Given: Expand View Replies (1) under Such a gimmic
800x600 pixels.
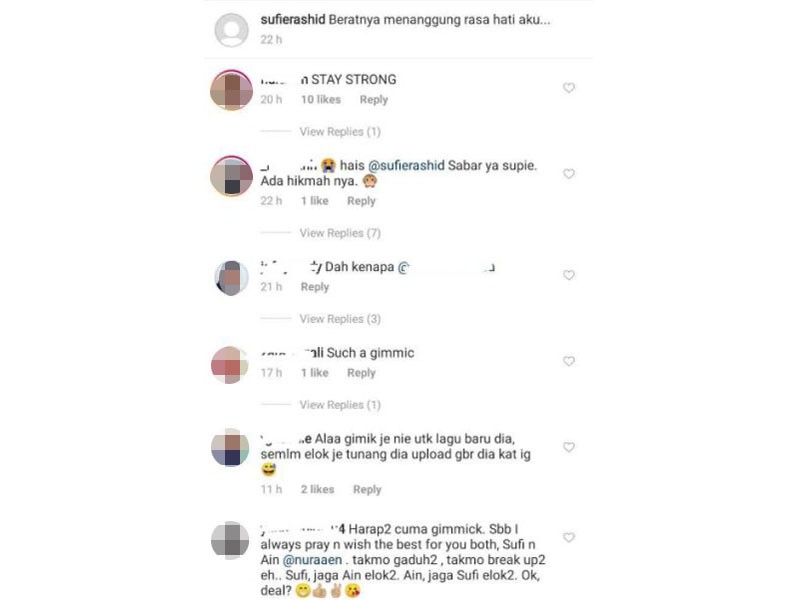Looking at the screenshot, I should point(340,405).
